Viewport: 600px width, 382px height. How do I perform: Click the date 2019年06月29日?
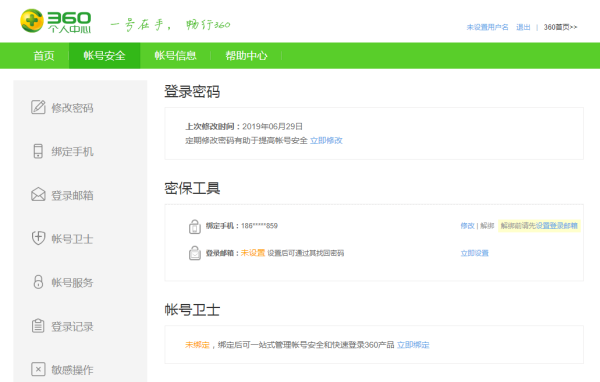click(x=272, y=126)
